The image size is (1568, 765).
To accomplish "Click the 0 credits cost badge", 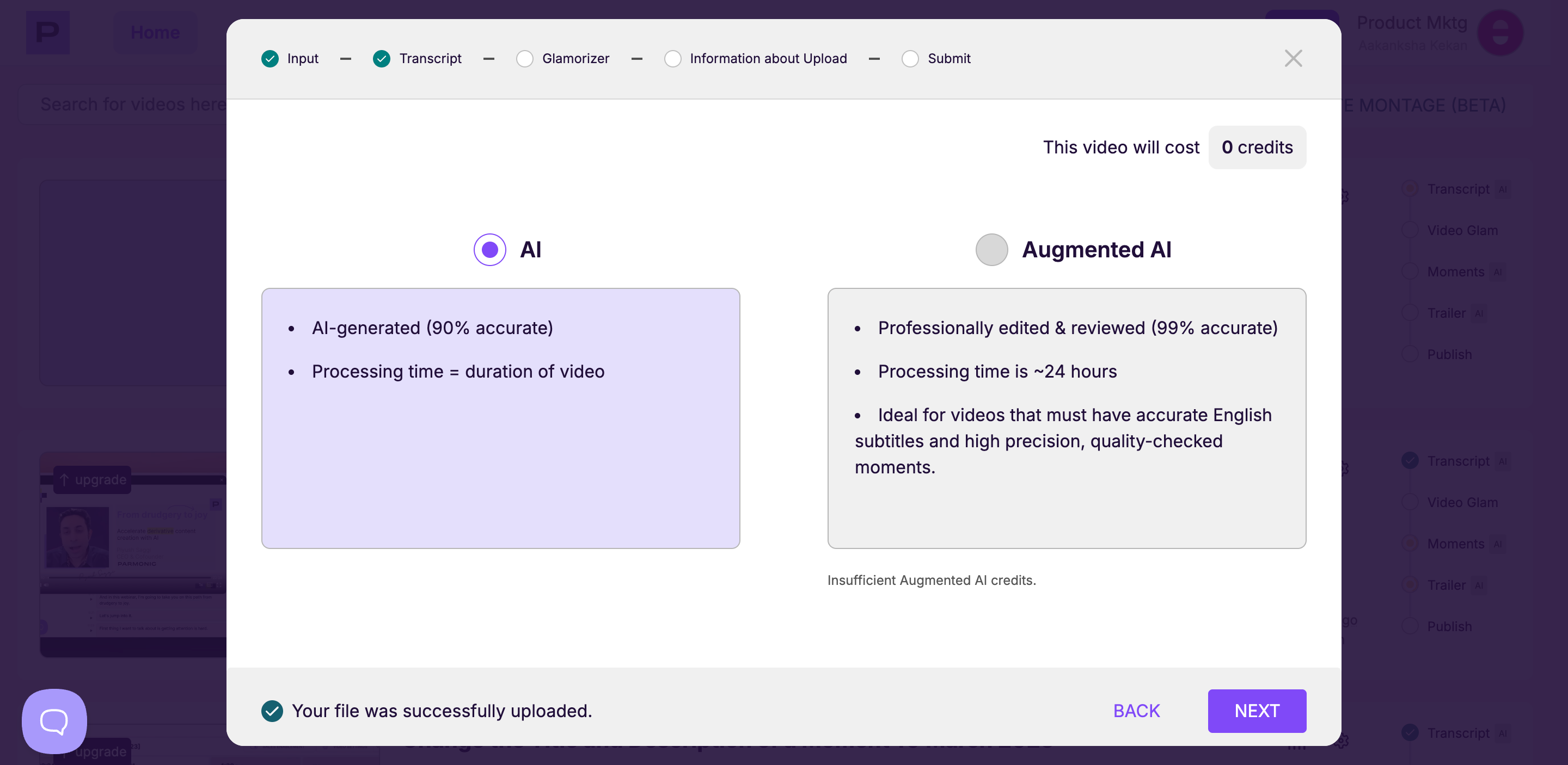I will 1257,147.
